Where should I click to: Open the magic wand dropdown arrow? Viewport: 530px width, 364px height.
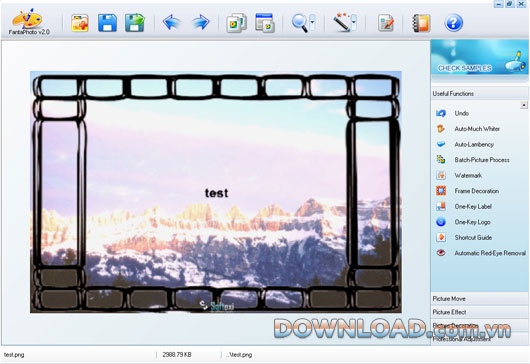pos(354,22)
